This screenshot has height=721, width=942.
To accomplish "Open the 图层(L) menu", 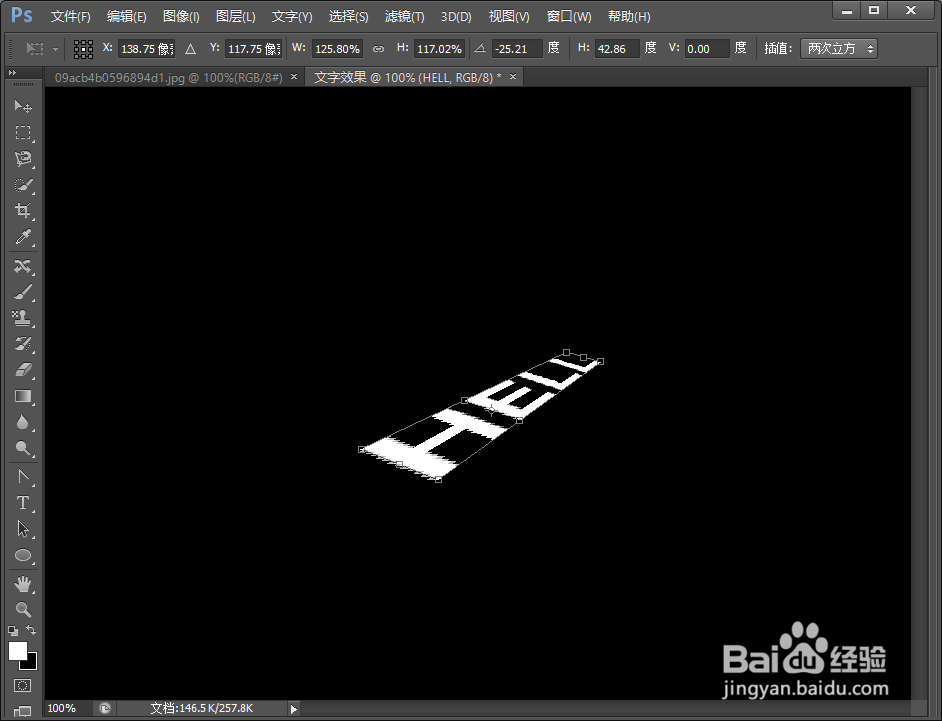I will (x=236, y=17).
